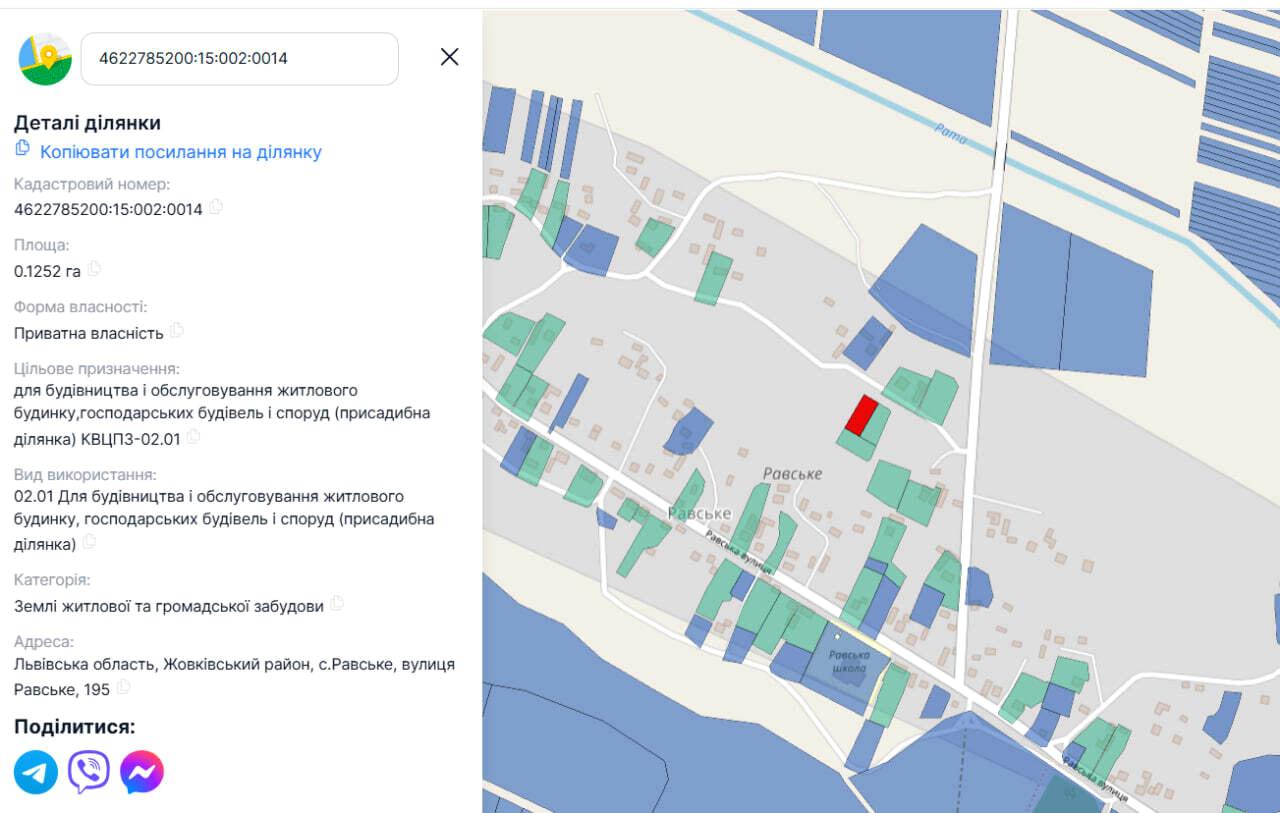The width and height of the screenshot is (1280, 813).
Task: Click the cadastral number search field
Action: pyautogui.click(x=238, y=59)
